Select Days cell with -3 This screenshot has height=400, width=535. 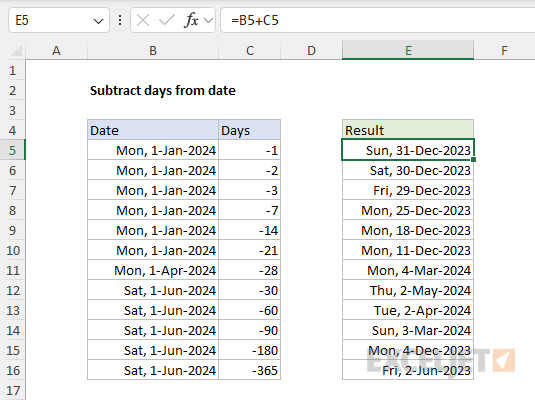250,190
